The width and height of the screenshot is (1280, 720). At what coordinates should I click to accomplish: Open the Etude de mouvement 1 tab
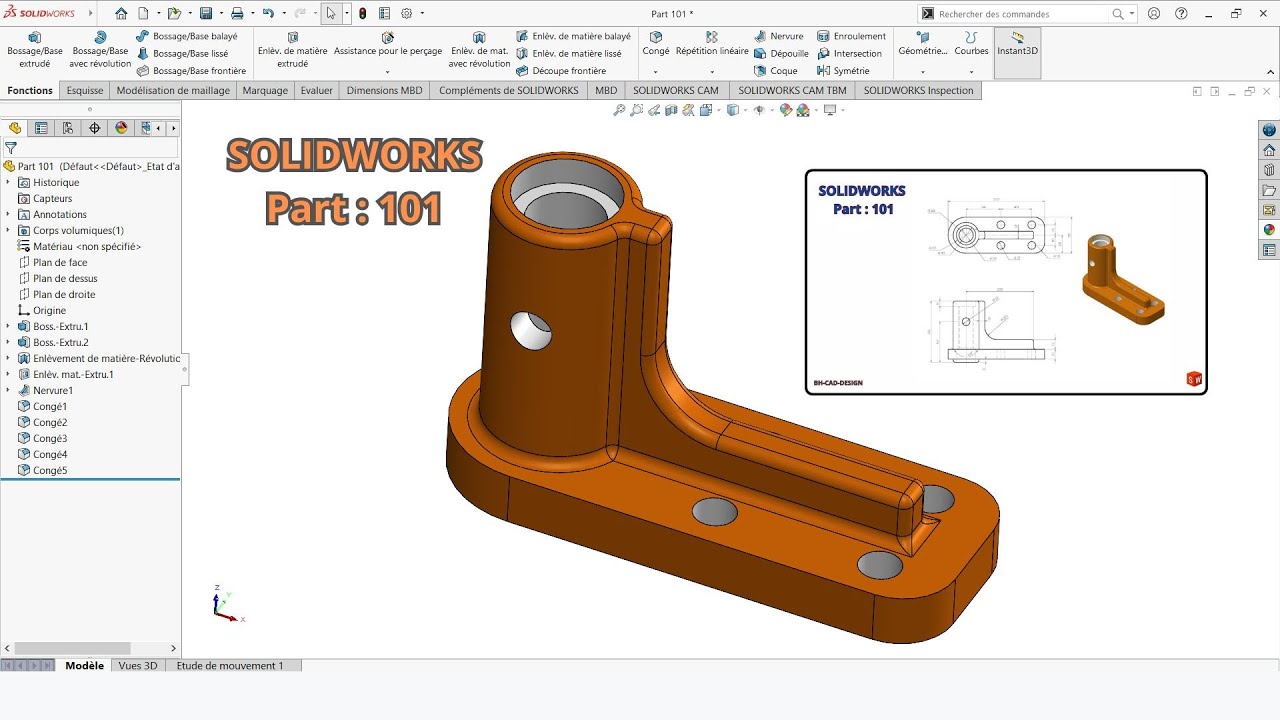[x=230, y=665]
